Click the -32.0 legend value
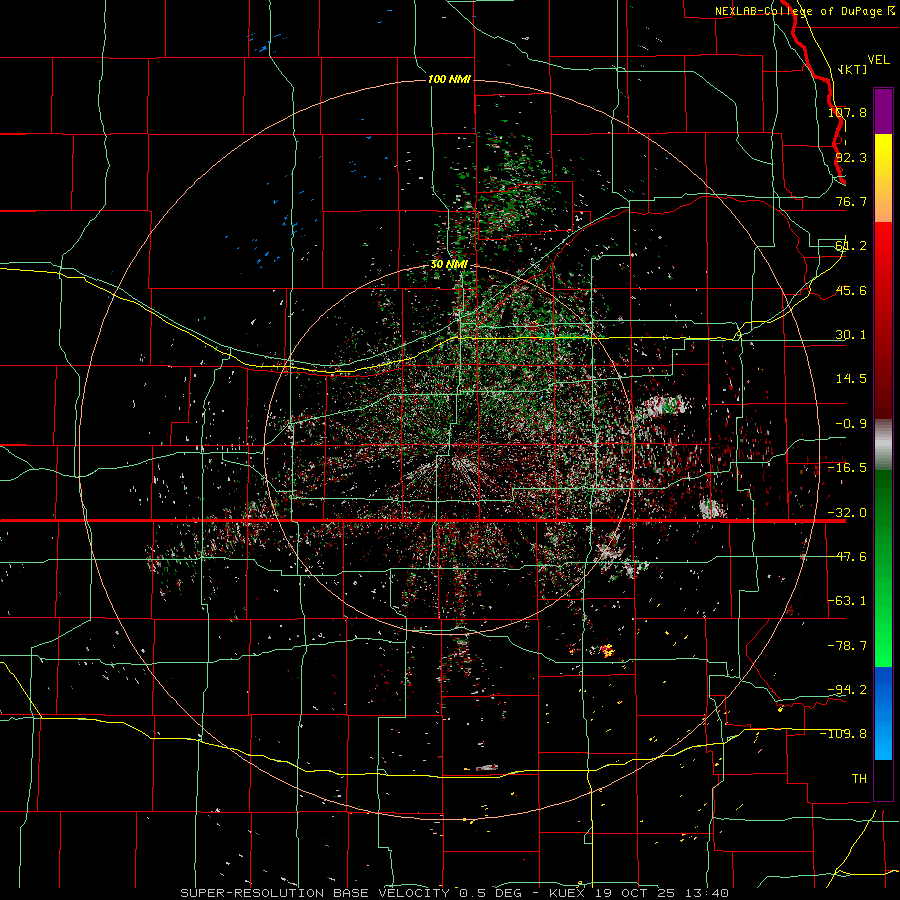This screenshot has width=900, height=900. point(847,513)
